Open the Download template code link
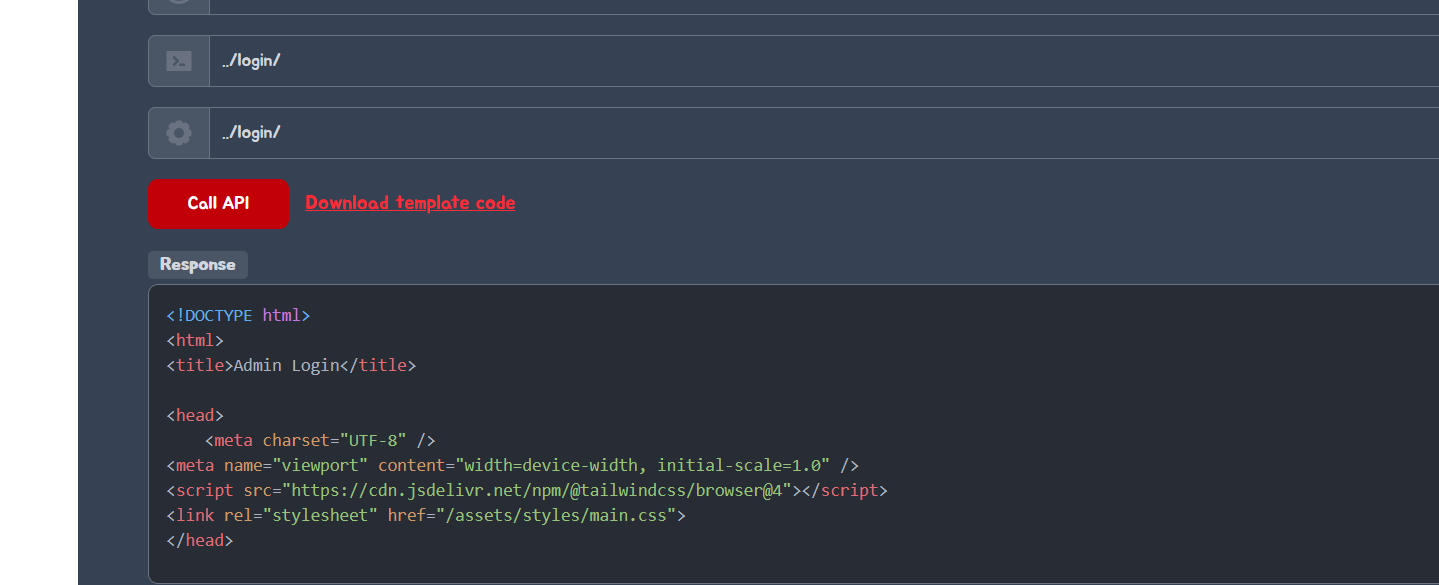This screenshot has width=1439, height=585. click(x=410, y=203)
